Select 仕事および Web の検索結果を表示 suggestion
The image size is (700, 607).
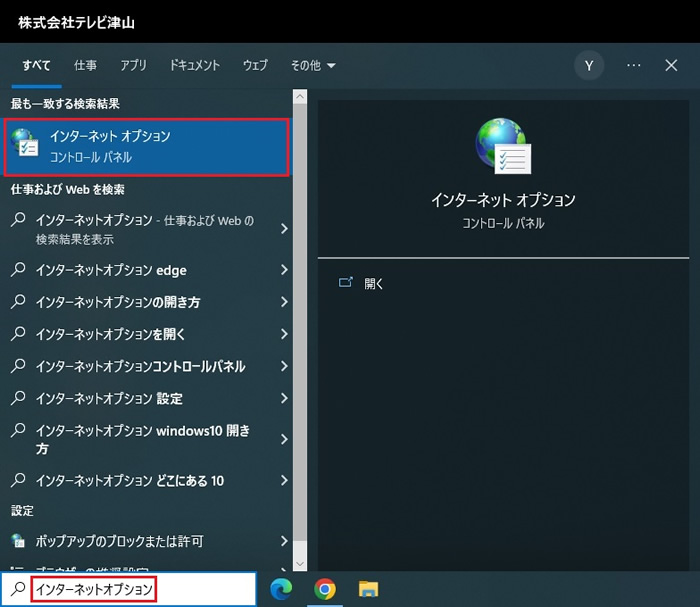coord(146,229)
